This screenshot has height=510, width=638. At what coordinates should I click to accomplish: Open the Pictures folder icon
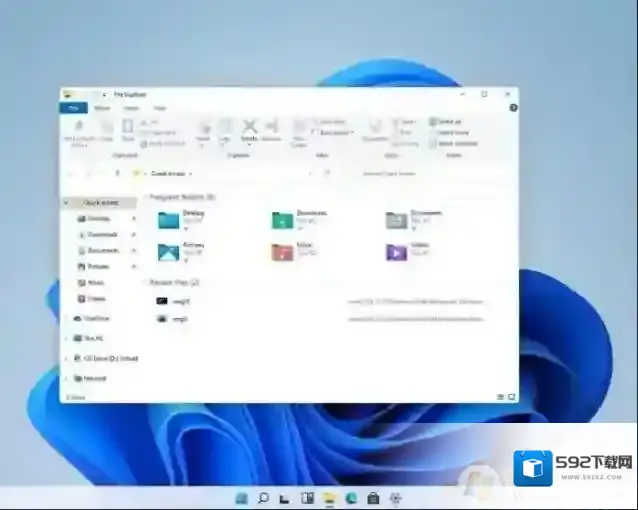pos(168,251)
